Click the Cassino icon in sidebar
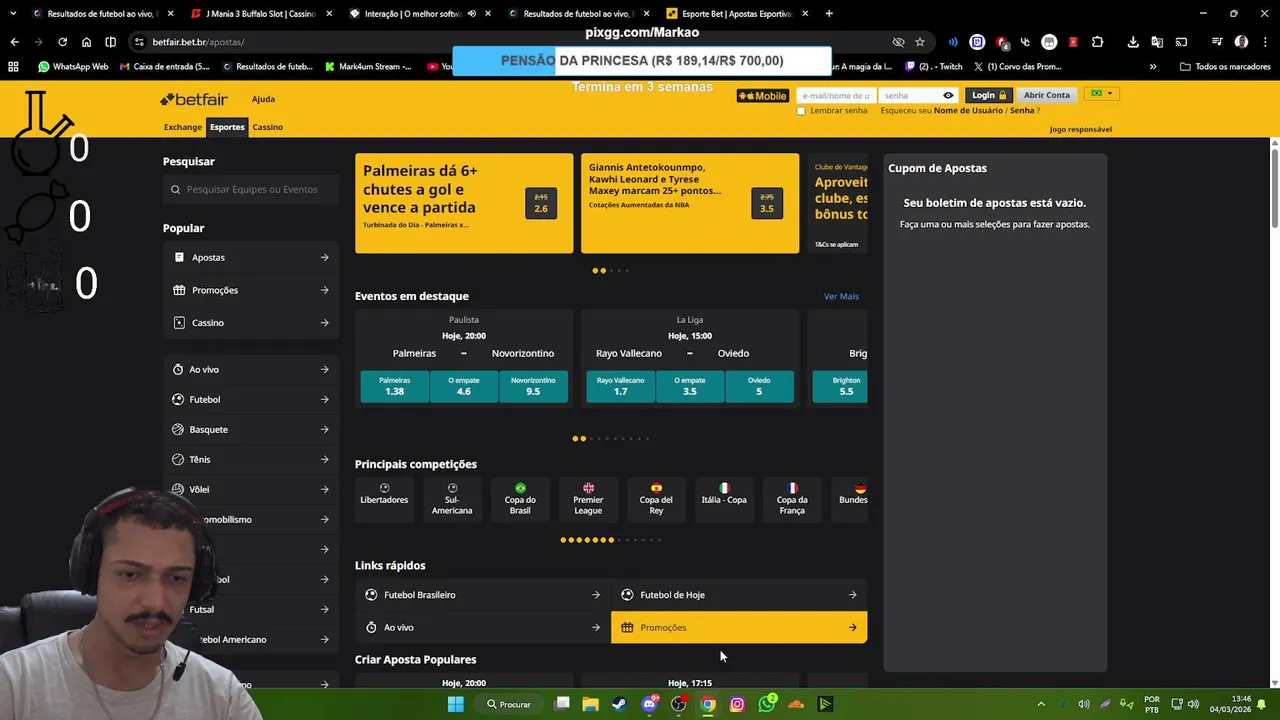Viewport: 1280px width, 720px height. click(179, 323)
